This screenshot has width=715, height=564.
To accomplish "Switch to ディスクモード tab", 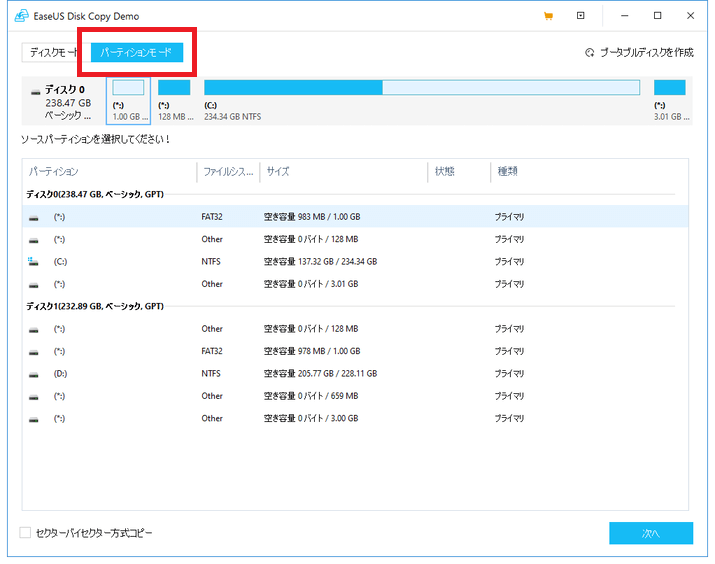I will point(54,52).
